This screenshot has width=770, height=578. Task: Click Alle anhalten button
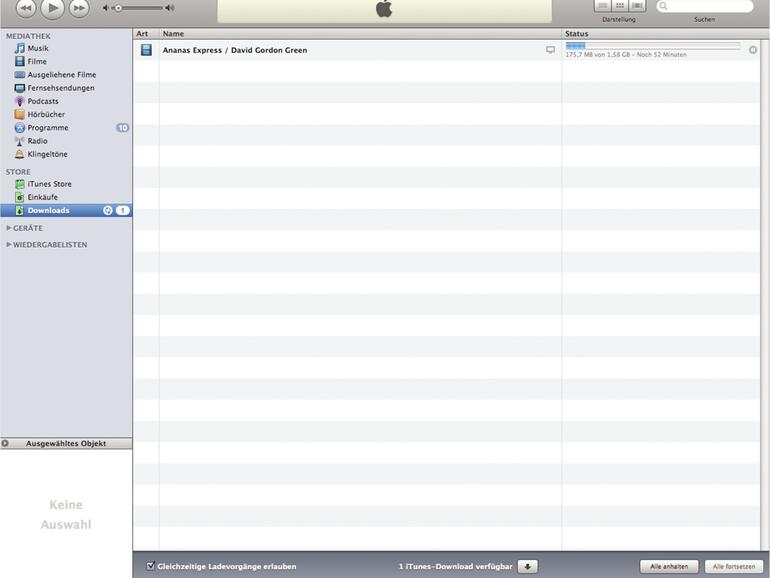pos(669,566)
